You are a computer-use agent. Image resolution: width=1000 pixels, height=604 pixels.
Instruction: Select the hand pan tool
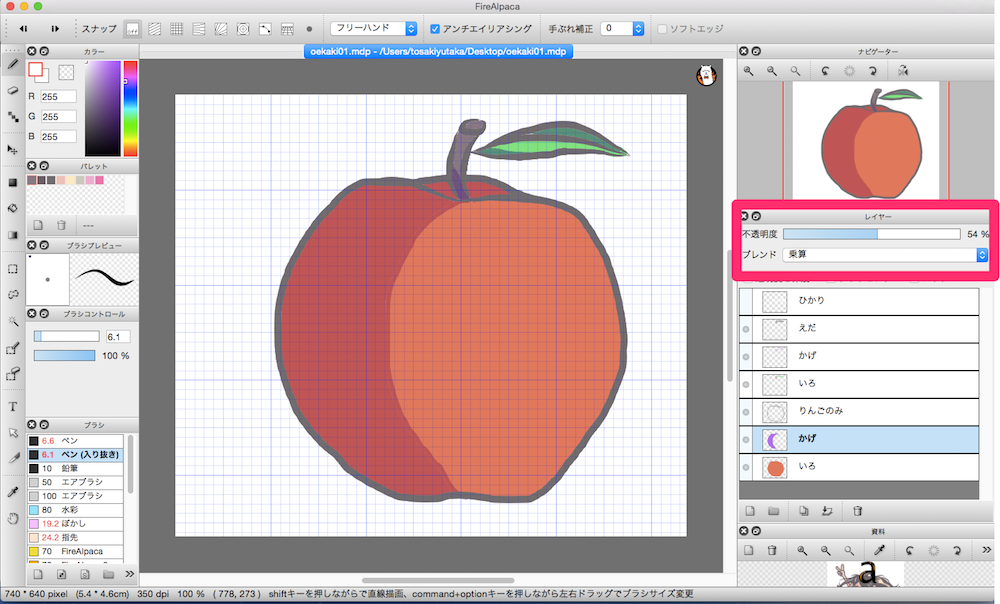(x=13, y=519)
